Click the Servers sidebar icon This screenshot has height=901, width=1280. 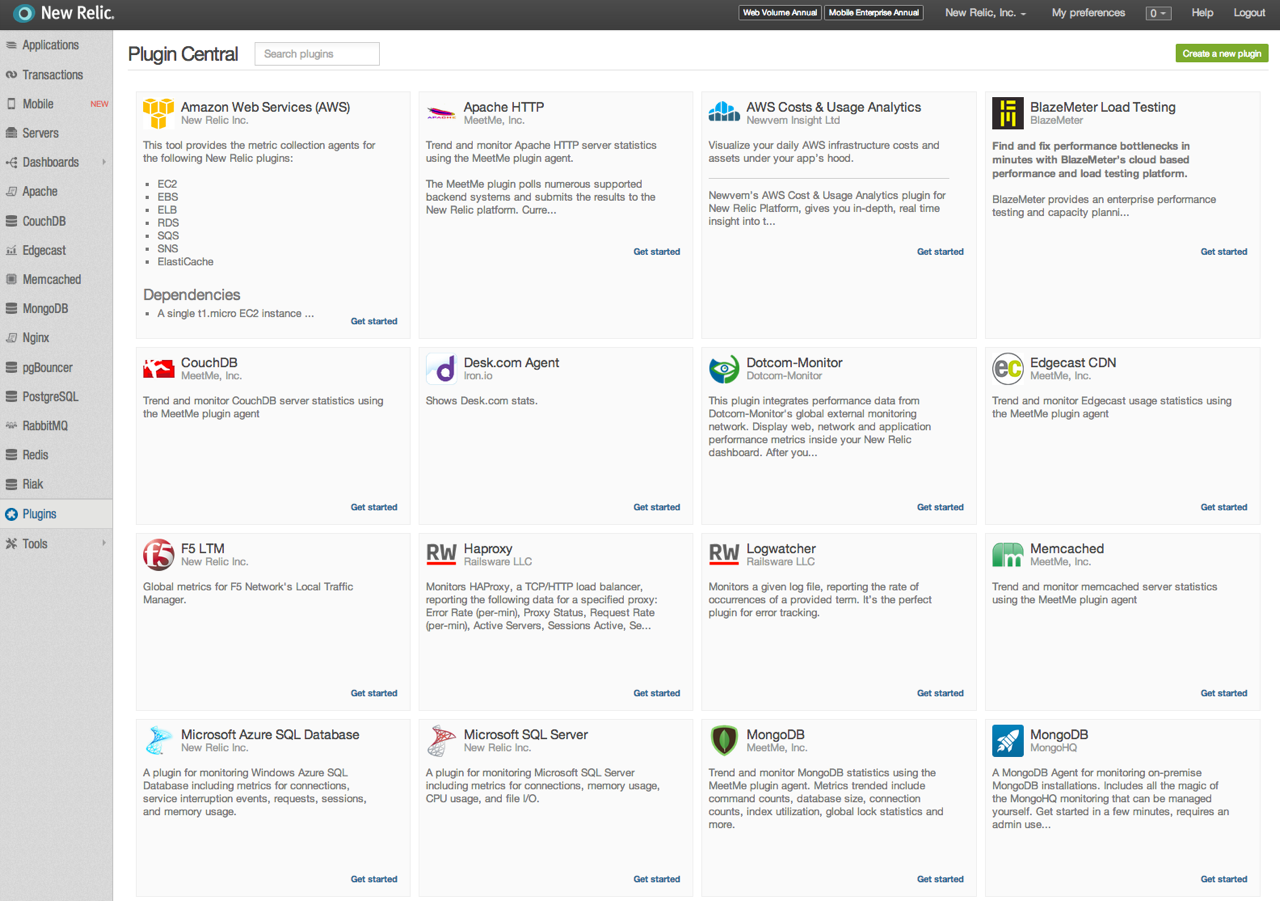pos(11,133)
